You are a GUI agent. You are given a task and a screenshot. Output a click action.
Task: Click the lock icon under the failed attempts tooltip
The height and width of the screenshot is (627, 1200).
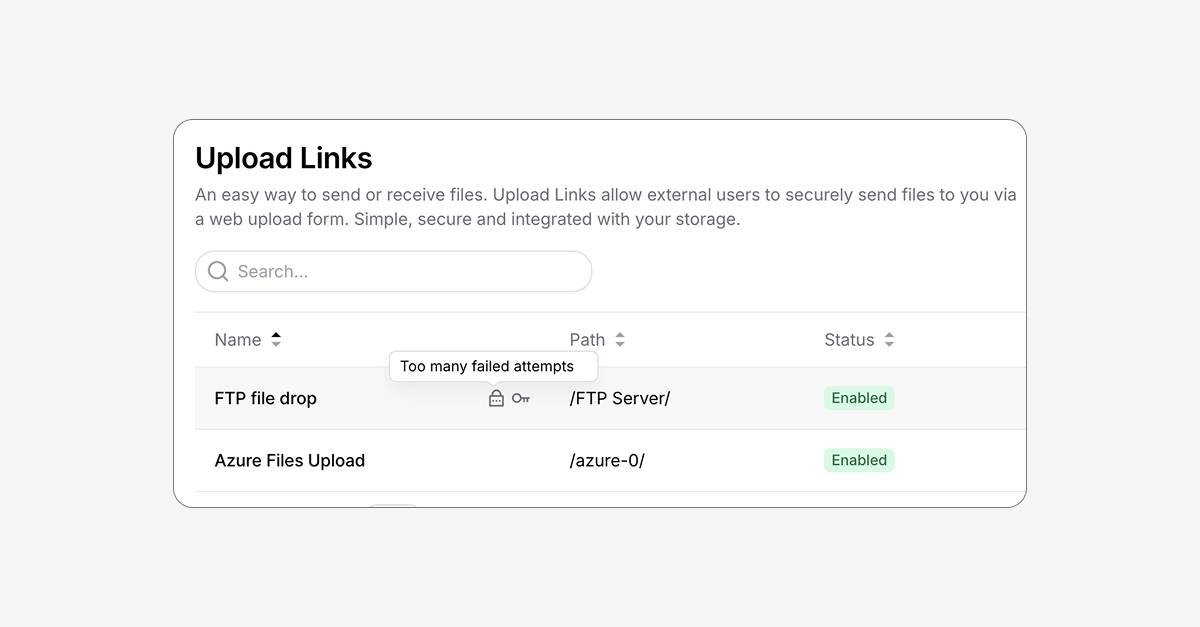point(496,398)
